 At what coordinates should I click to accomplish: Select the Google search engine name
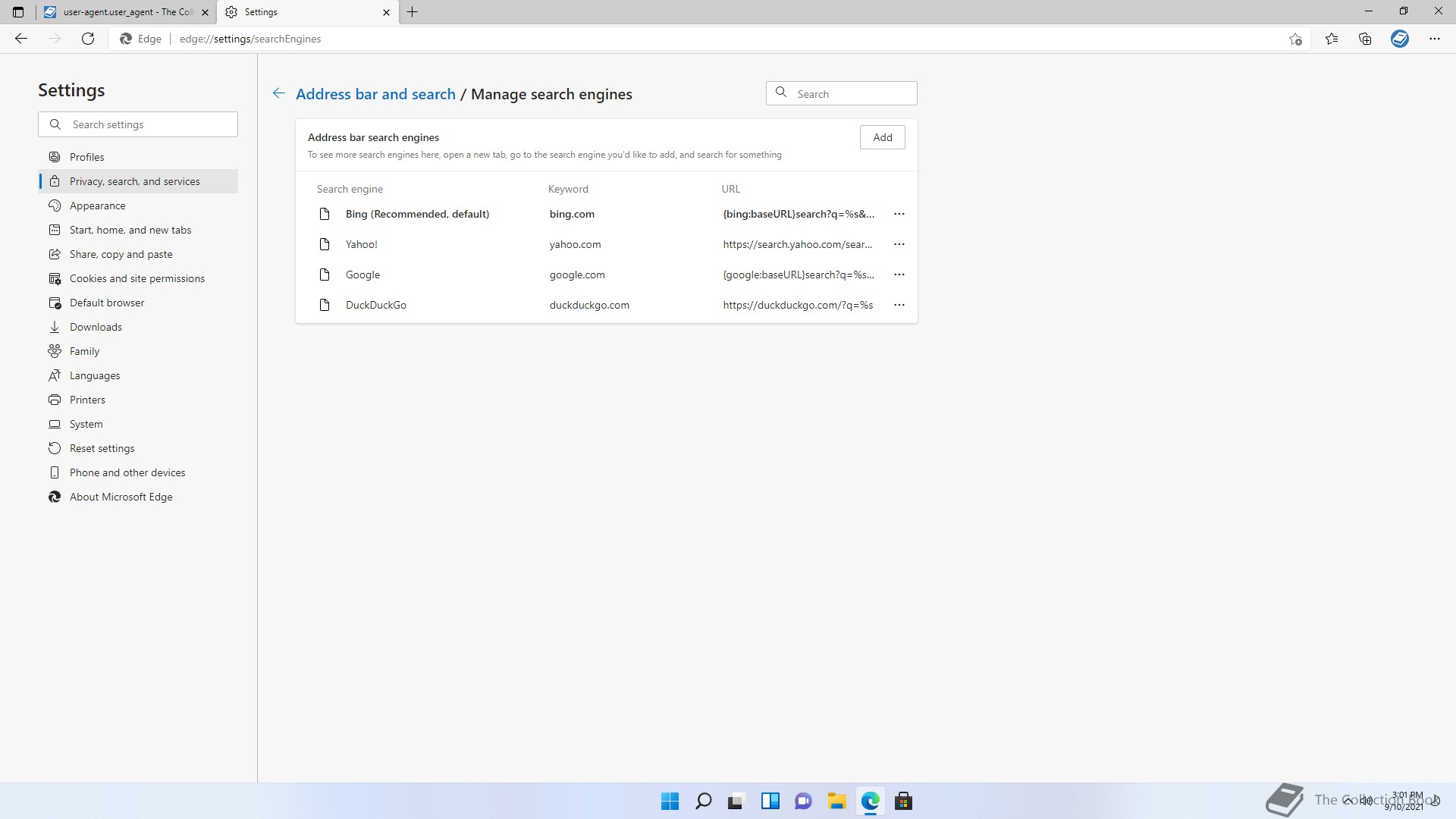[x=362, y=275]
